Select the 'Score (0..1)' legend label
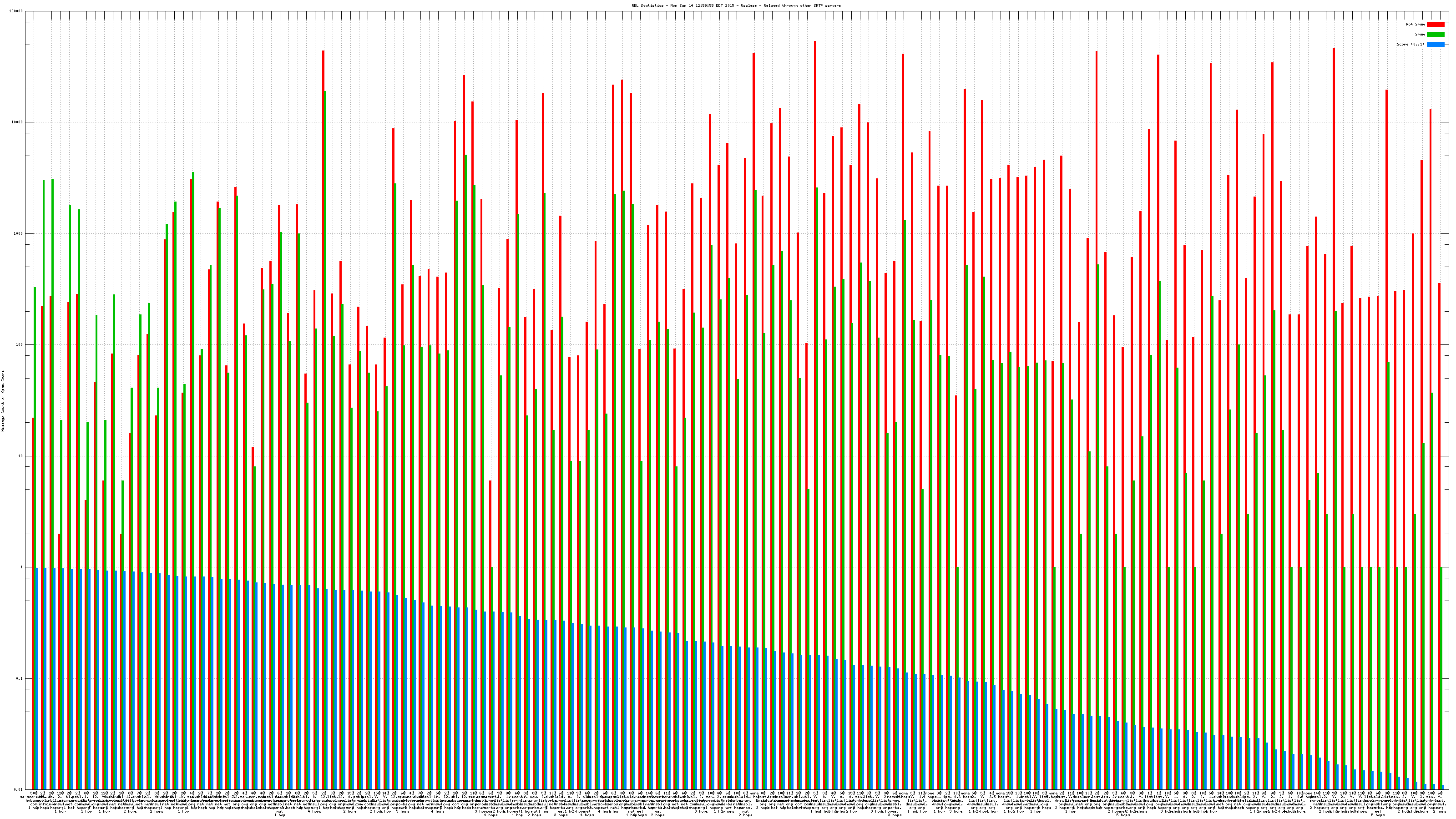The image size is (1456, 819). (1410, 44)
